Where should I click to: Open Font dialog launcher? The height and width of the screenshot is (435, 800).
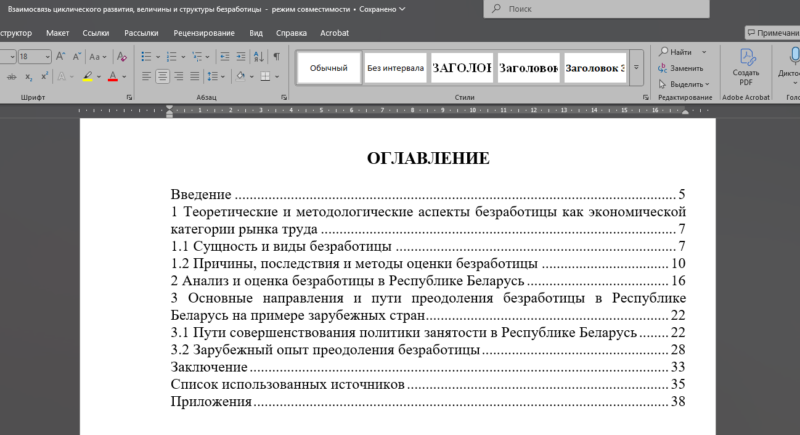[129, 97]
